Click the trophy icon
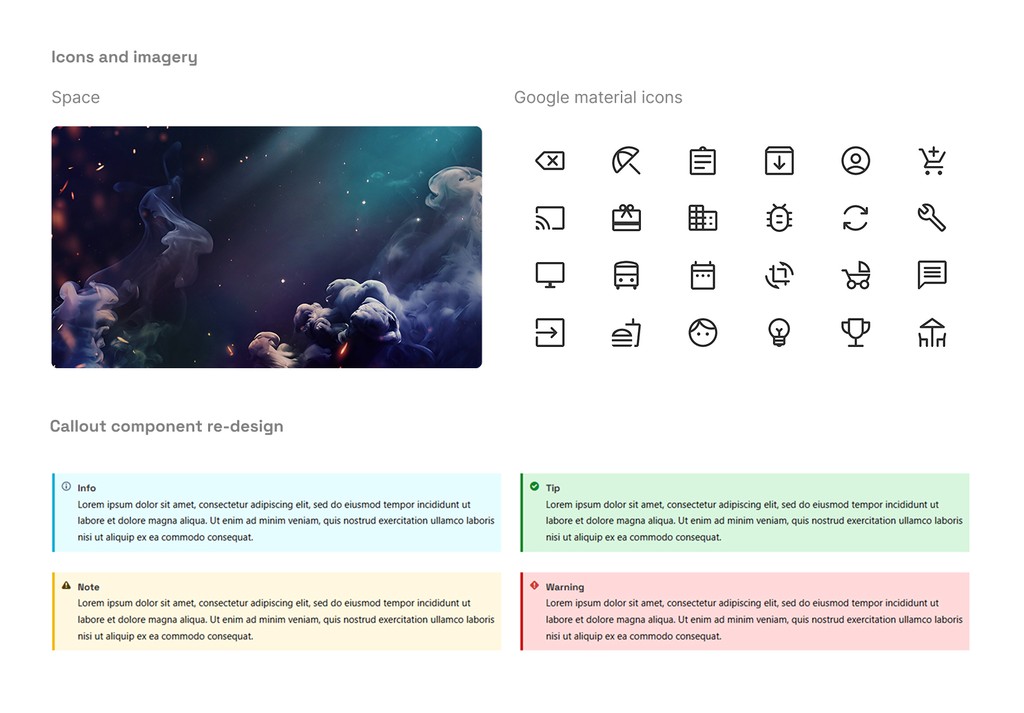 click(x=856, y=332)
